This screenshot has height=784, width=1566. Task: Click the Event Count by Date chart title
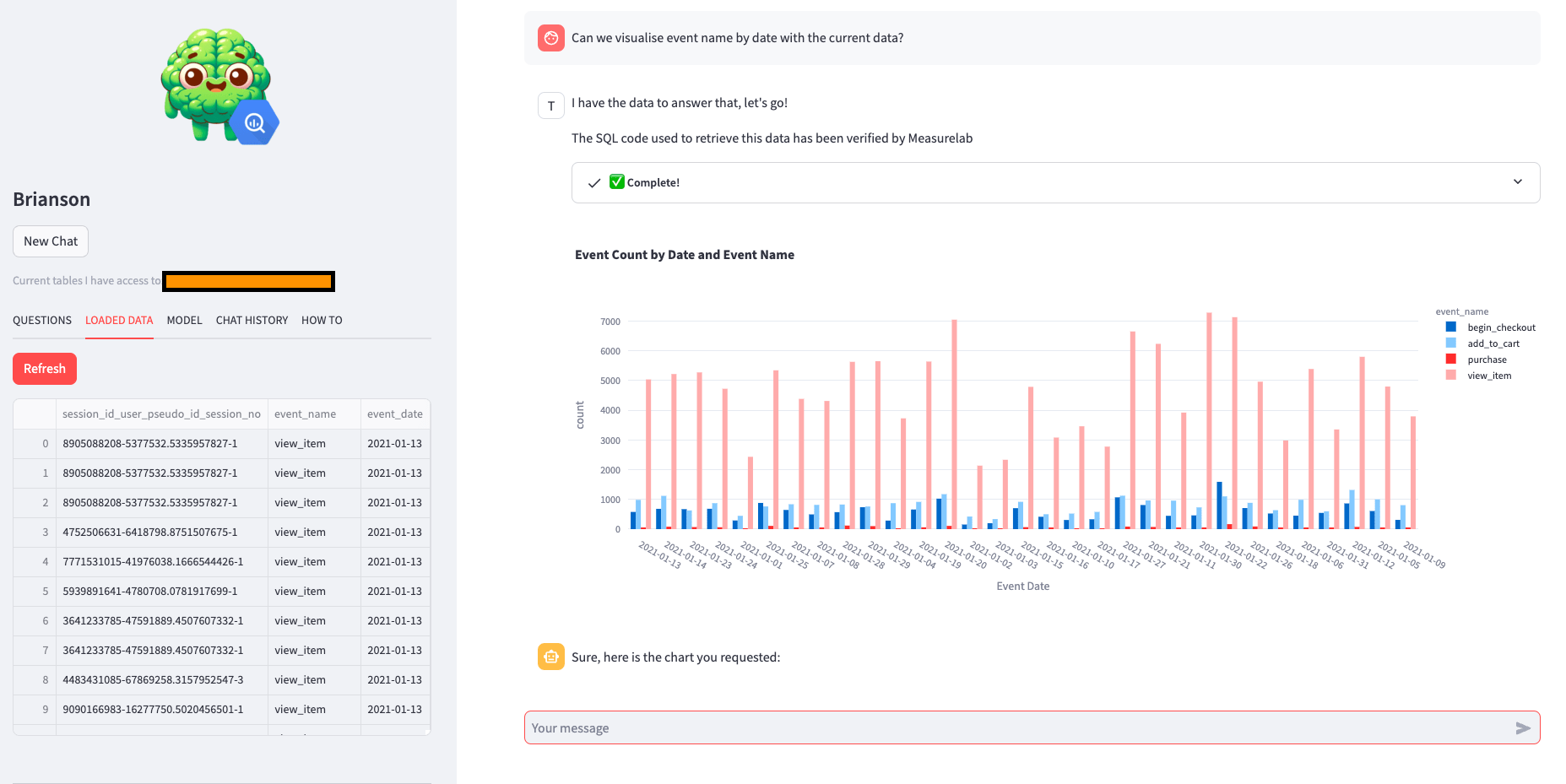685,255
